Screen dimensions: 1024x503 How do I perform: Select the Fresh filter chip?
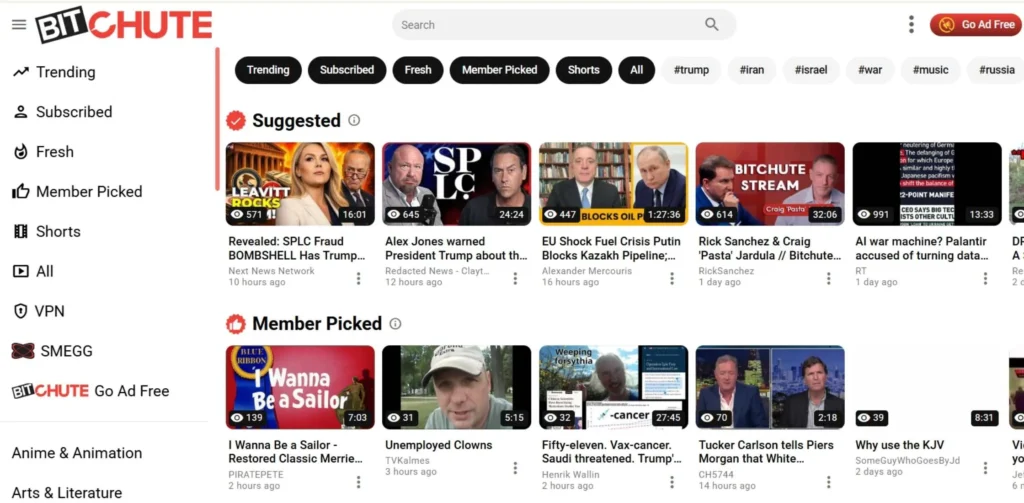click(418, 70)
